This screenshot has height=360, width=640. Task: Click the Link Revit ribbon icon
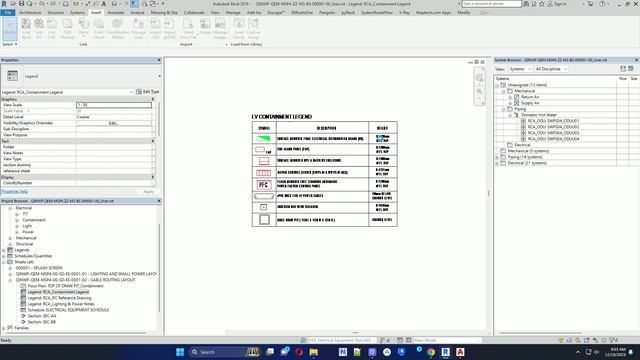point(26,29)
